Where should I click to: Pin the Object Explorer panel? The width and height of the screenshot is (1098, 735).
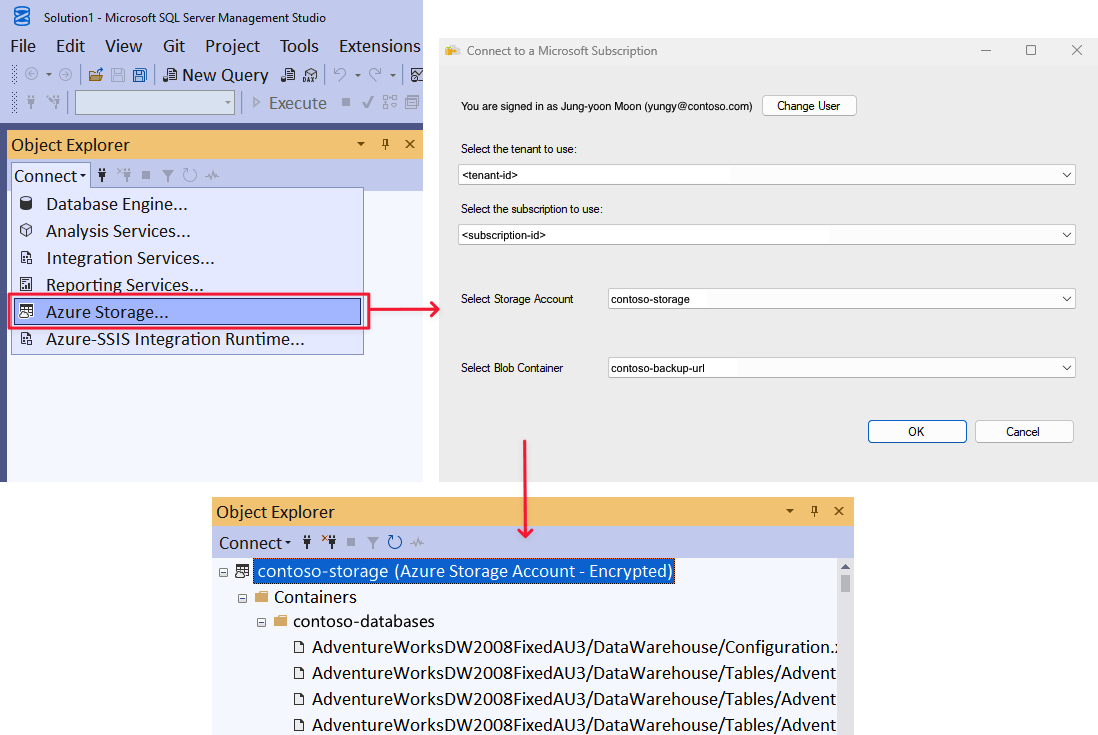click(x=385, y=144)
